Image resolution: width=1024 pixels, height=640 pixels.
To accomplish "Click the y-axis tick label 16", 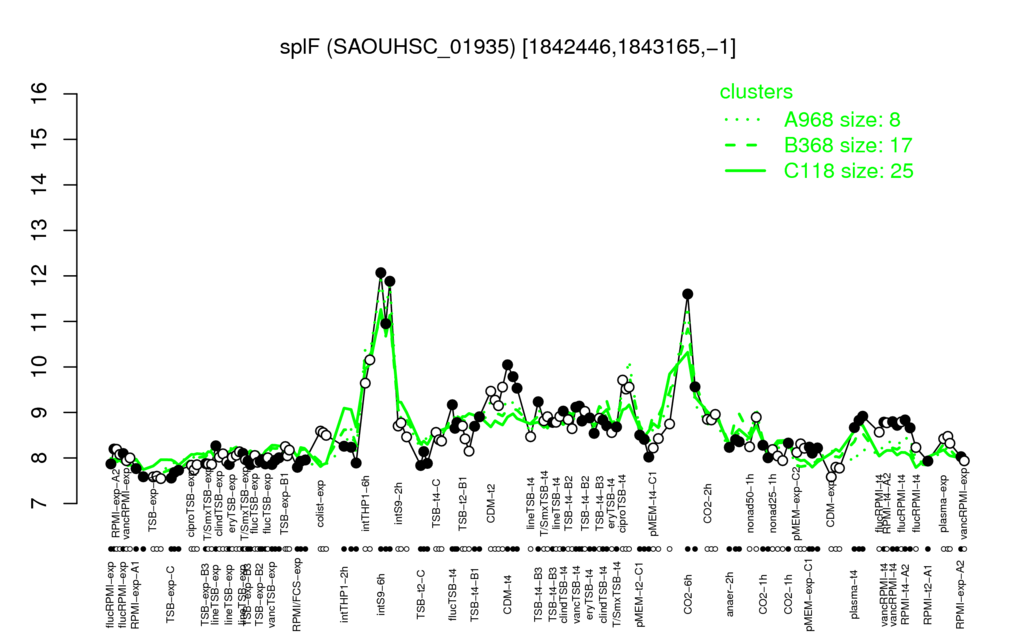I will click(x=40, y=94).
